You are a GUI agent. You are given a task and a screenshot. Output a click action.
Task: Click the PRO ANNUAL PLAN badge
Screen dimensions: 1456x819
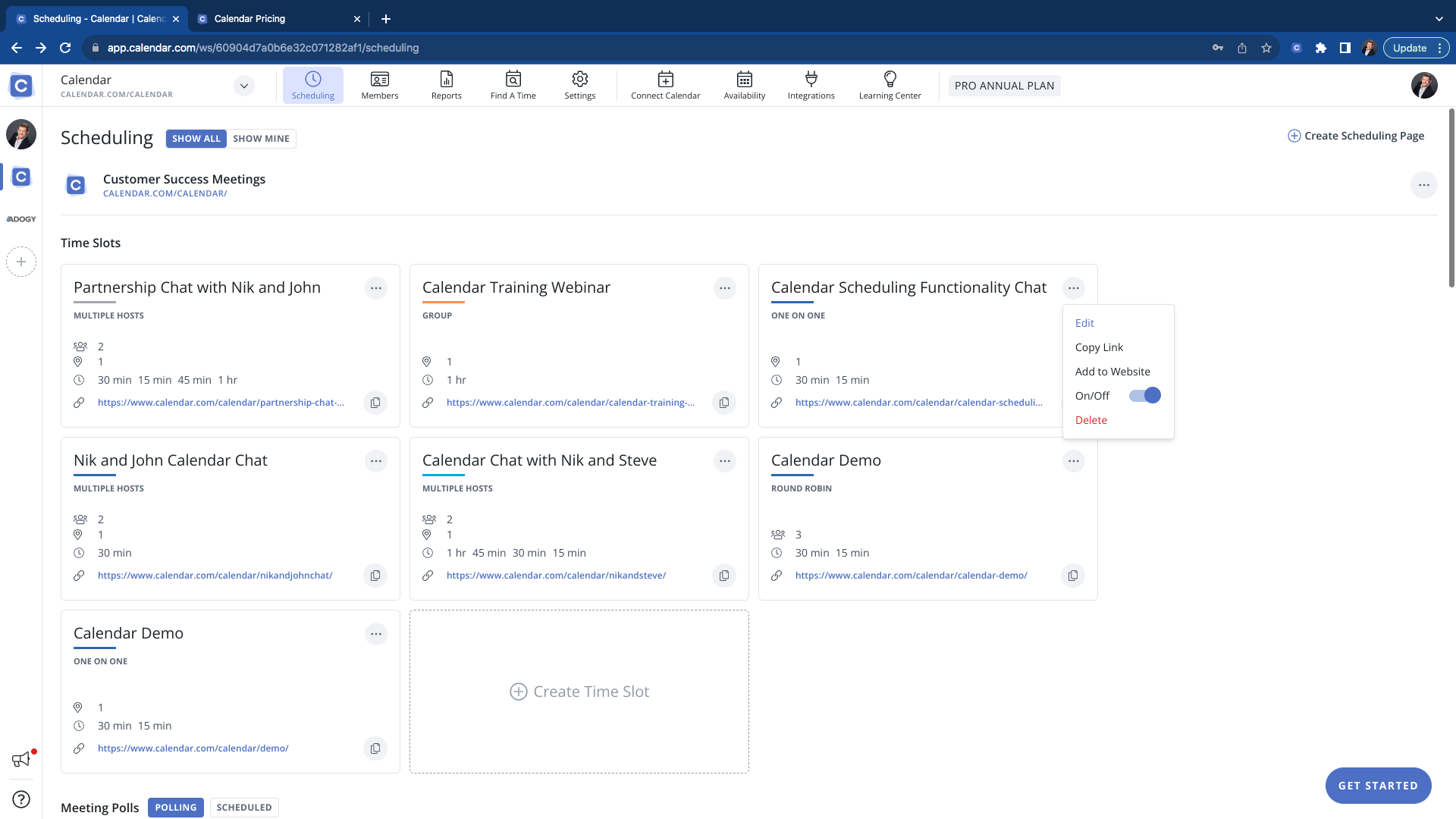1004,86
